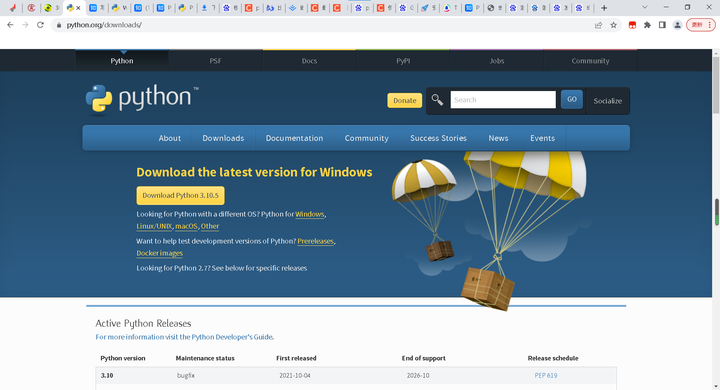Image resolution: width=720 pixels, height=390 pixels.
Task: Click the 2026-10 end of support cell
Action: pyautogui.click(x=418, y=375)
